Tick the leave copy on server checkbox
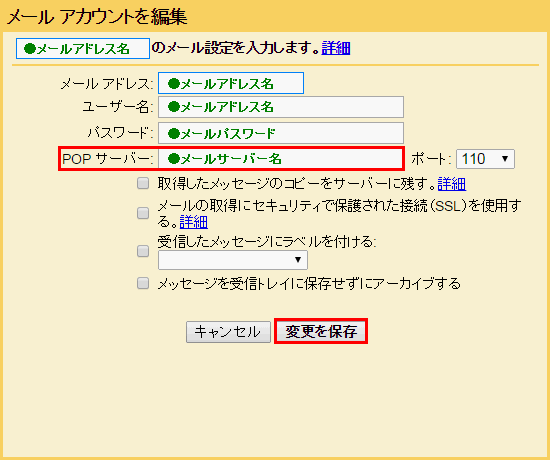 click(143, 183)
